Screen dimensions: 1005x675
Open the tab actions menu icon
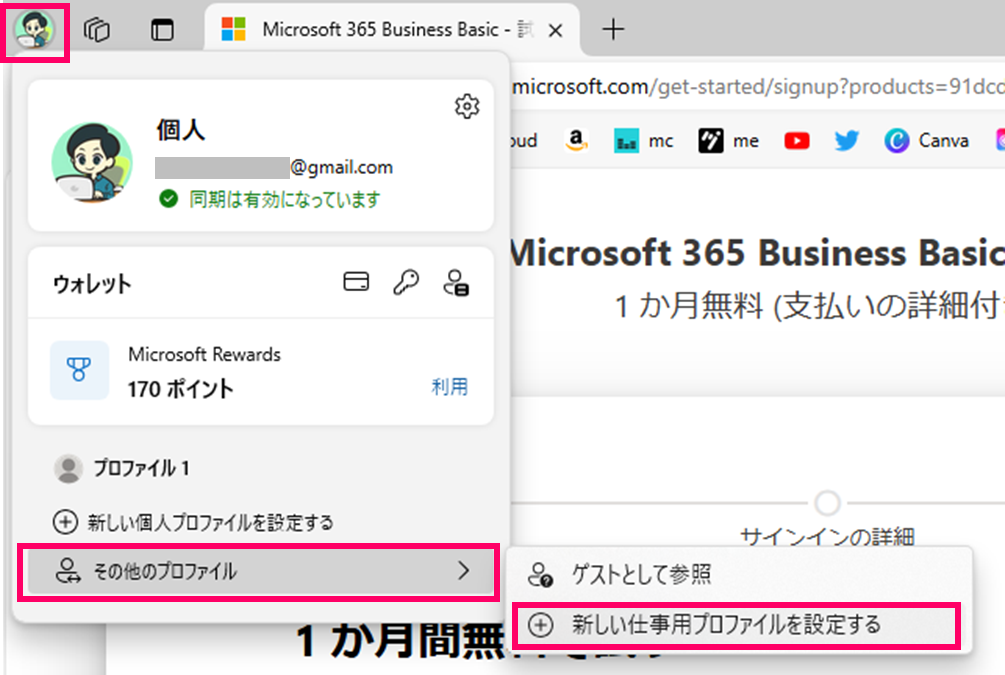pos(162,29)
